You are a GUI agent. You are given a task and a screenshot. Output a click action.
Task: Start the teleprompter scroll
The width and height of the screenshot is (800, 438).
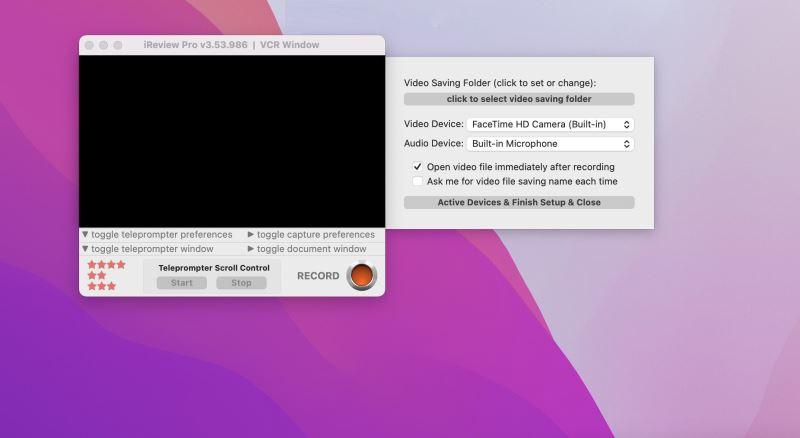point(182,283)
